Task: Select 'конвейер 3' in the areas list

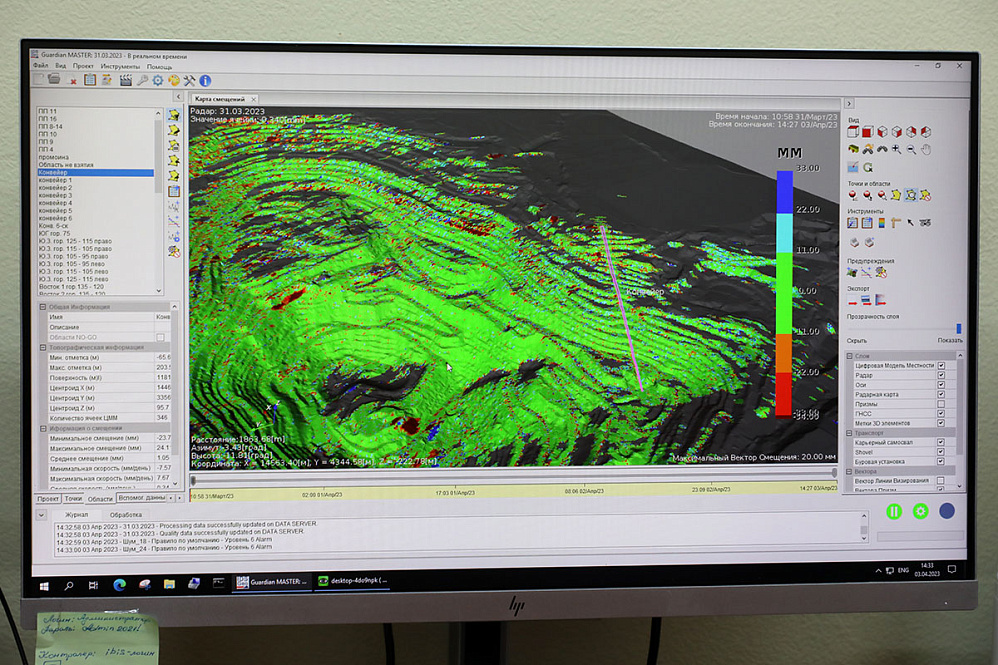Action: [55, 195]
